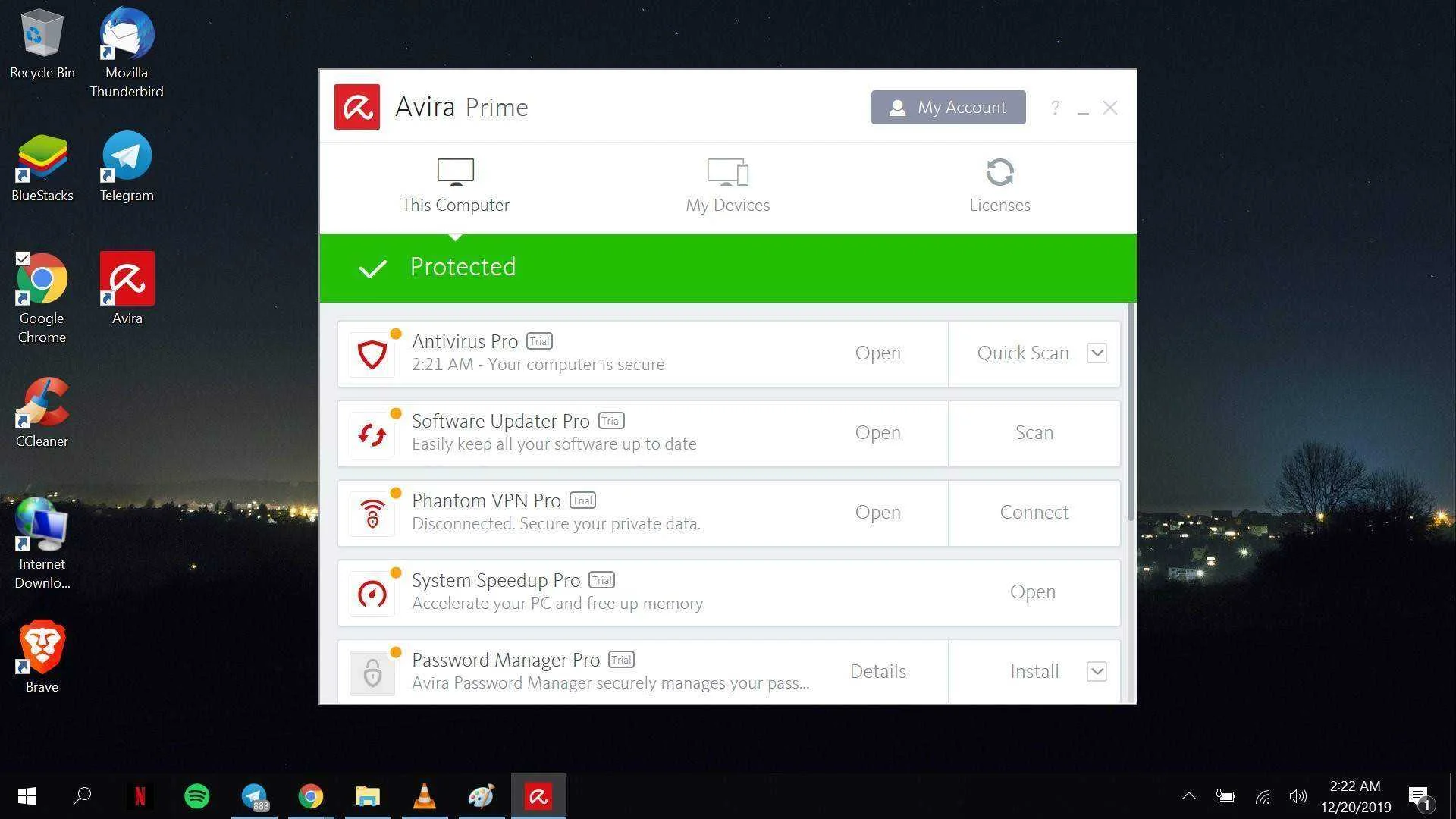Run the Software Updater Scan

tap(1034, 432)
